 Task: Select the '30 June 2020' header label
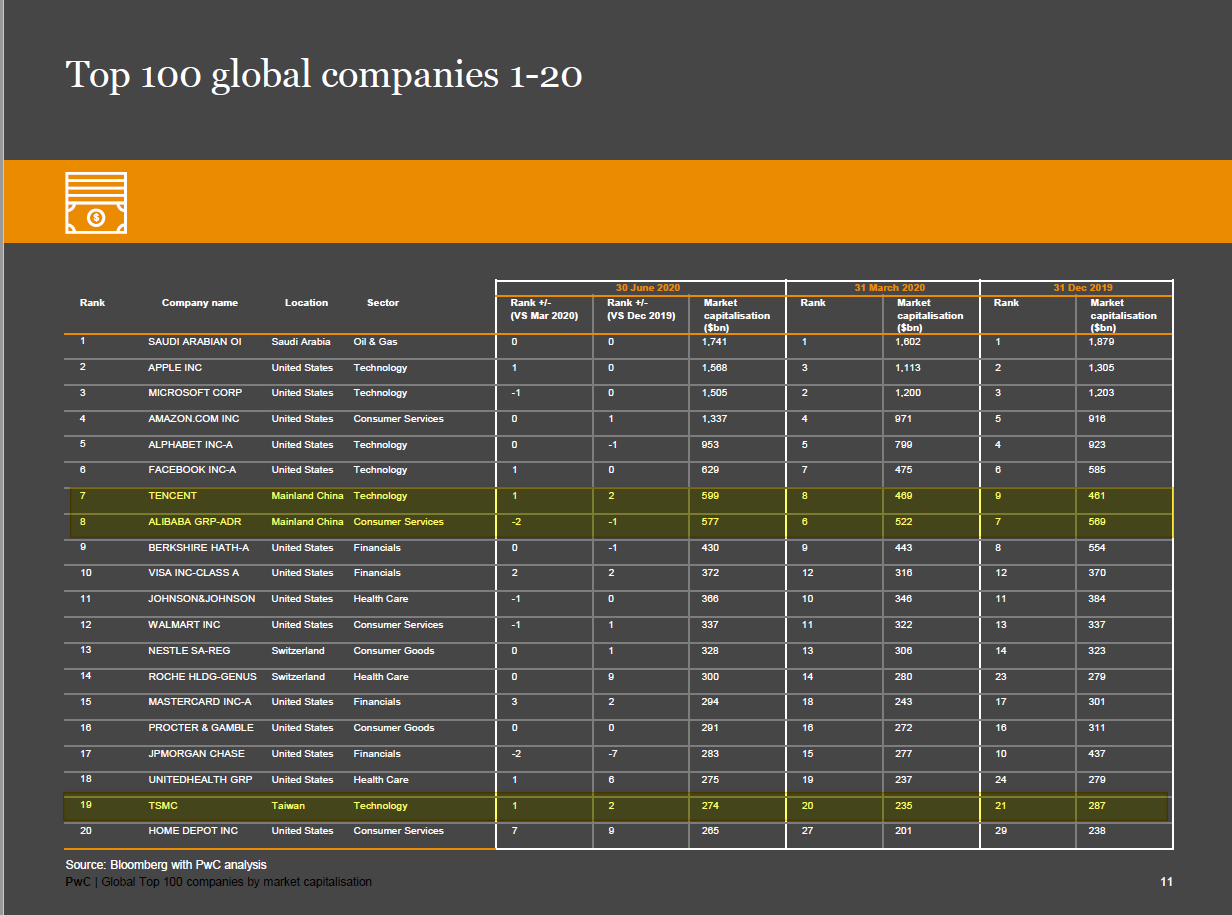[648, 288]
